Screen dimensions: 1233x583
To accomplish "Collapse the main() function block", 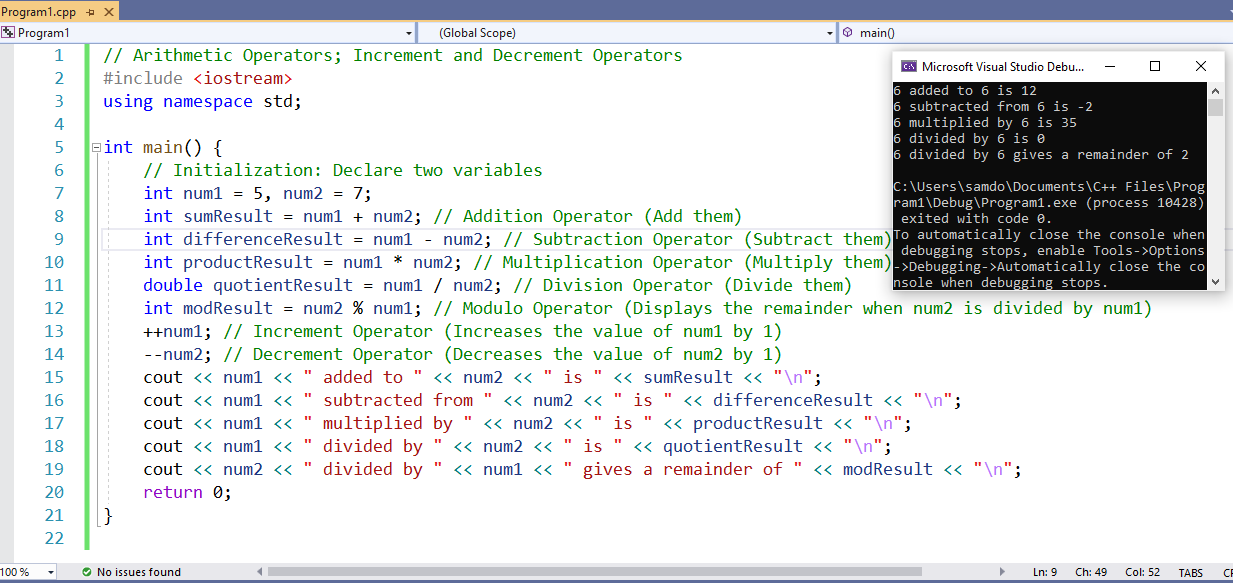I will pyautogui.click(x=95, y=147).
